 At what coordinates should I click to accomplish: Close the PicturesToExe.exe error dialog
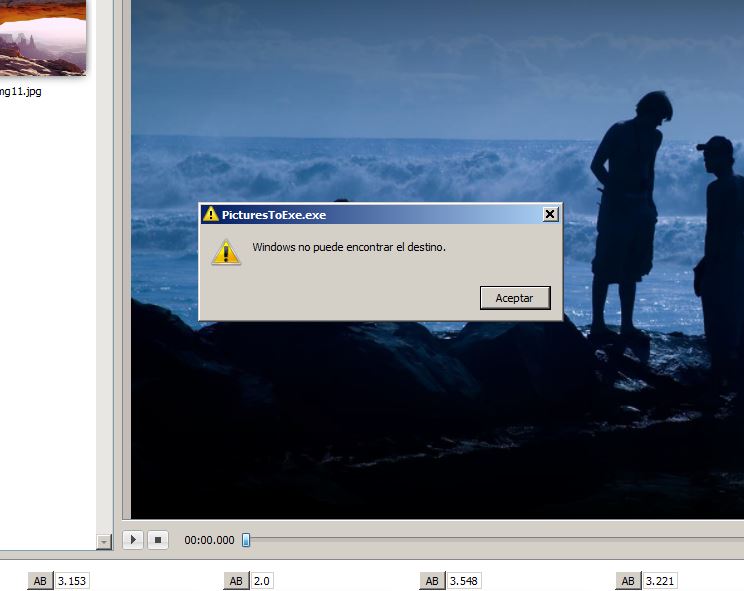point(549,214)
